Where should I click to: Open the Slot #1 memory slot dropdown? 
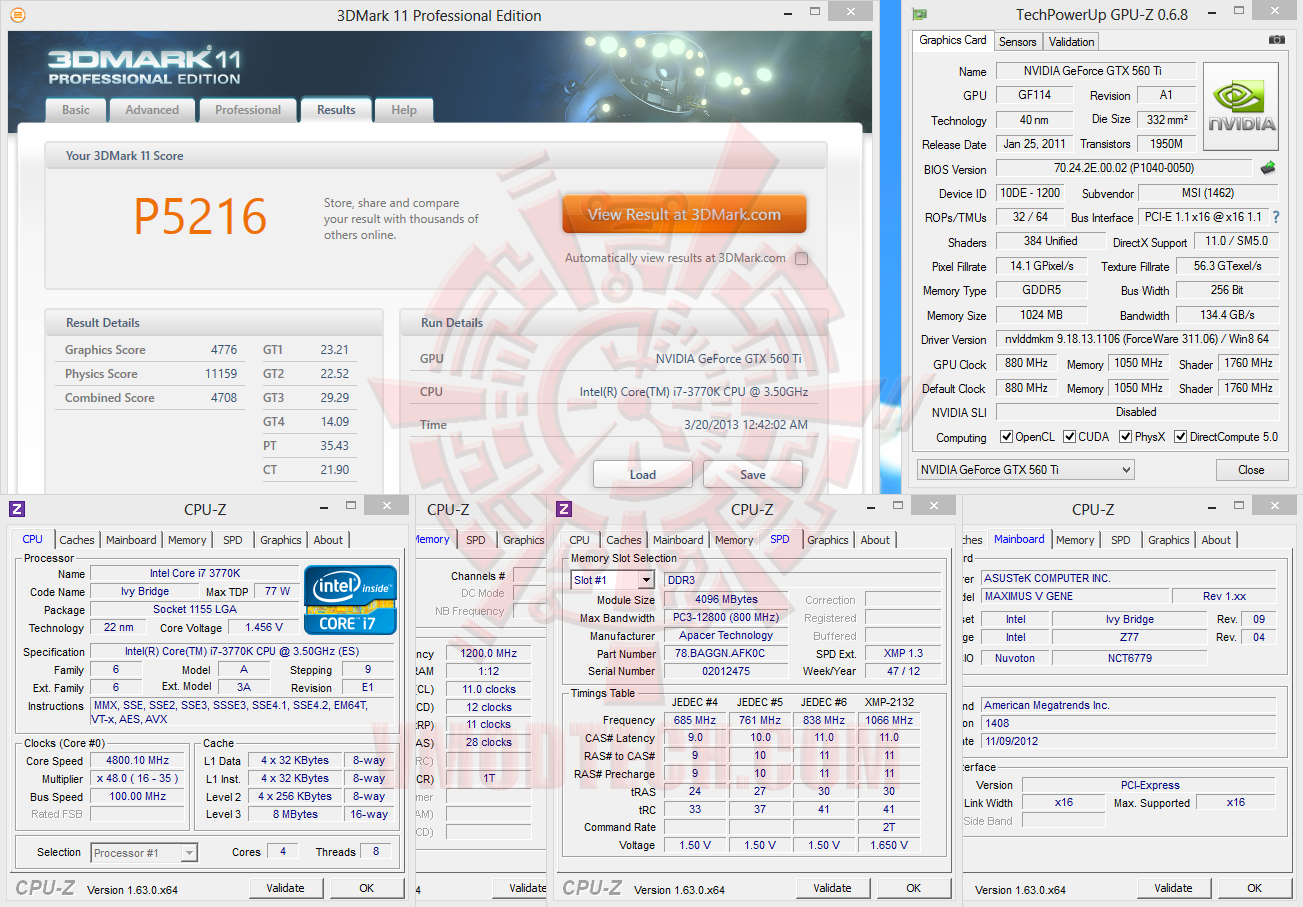tap(613, 580)
